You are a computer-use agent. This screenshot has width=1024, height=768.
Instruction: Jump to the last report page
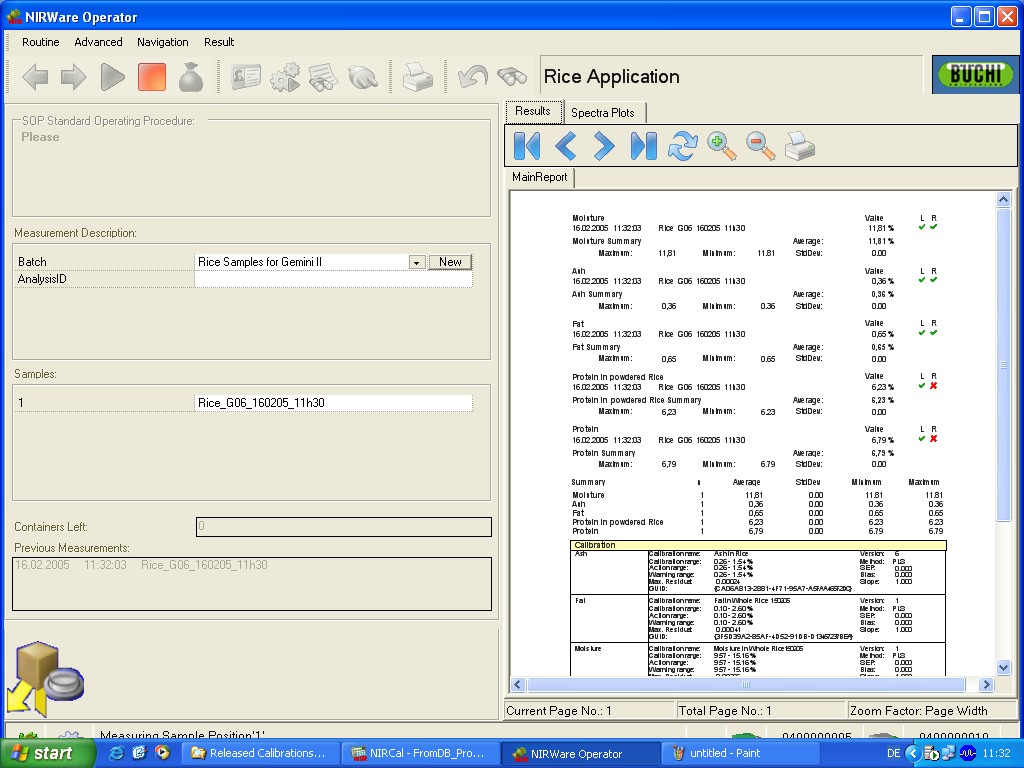click(x=643, y=146)
